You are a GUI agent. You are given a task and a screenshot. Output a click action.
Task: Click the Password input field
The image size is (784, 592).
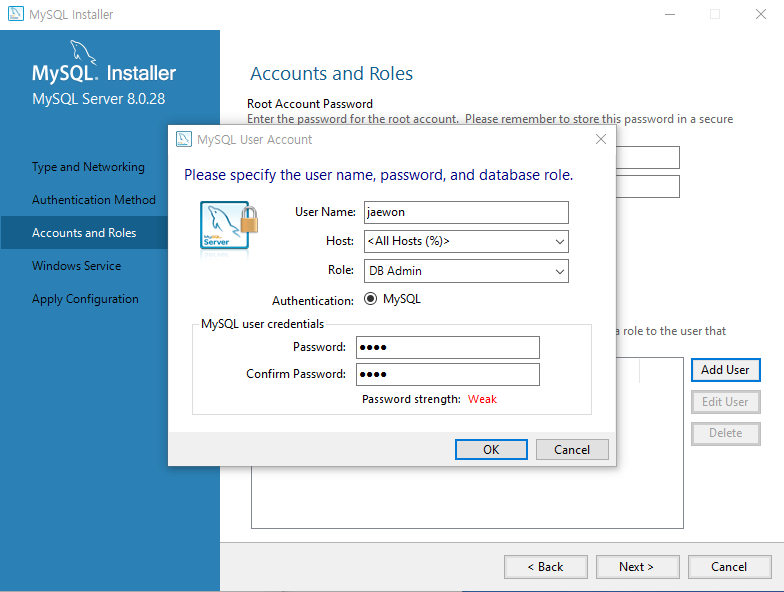coord(448,348)
